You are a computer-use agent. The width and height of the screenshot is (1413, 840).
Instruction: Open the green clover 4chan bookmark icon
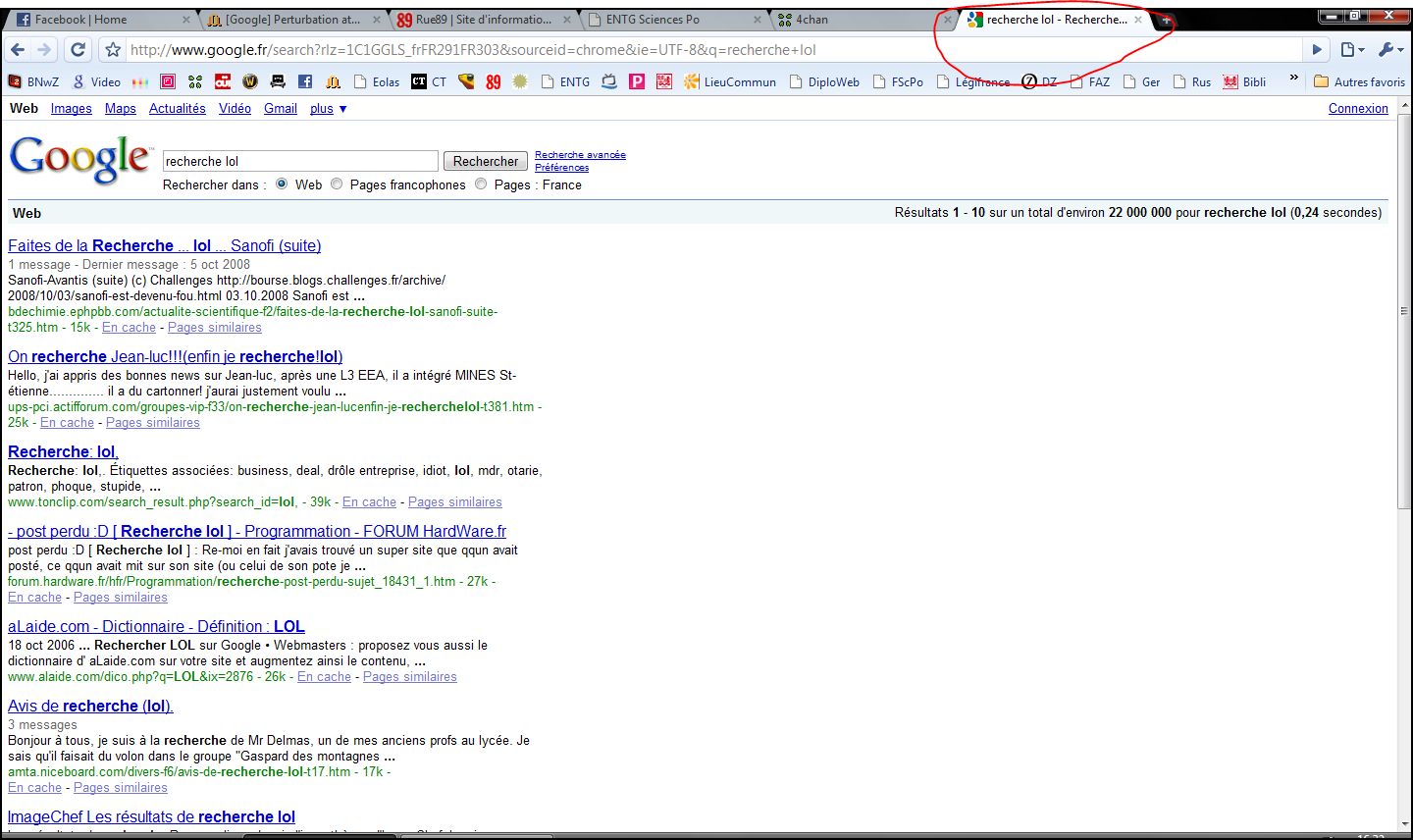click(195, 81)
